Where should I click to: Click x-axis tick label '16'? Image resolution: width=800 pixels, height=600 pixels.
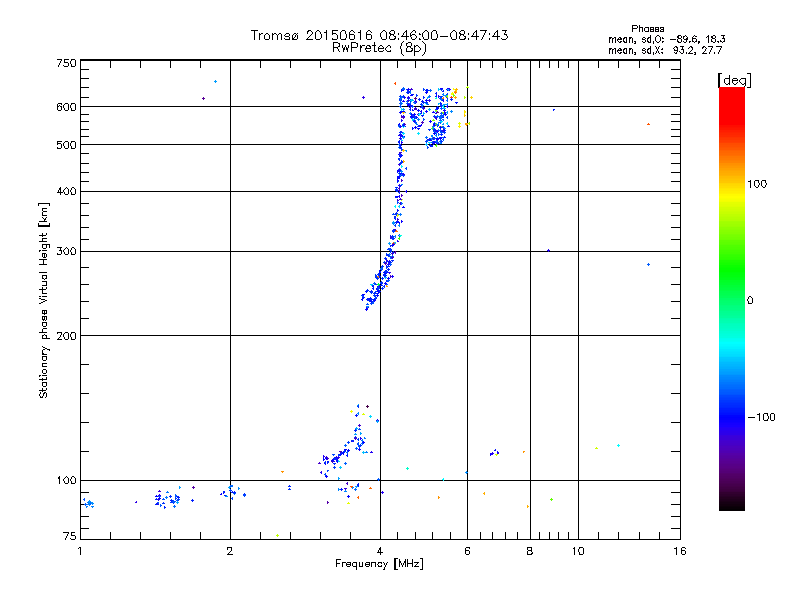(x=680, y=551)
